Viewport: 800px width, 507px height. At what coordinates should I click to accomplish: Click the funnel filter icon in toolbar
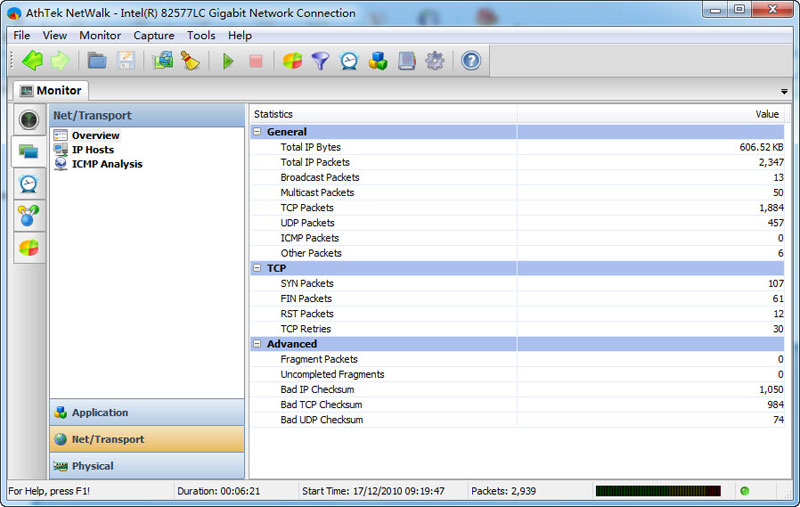point(320,61)
